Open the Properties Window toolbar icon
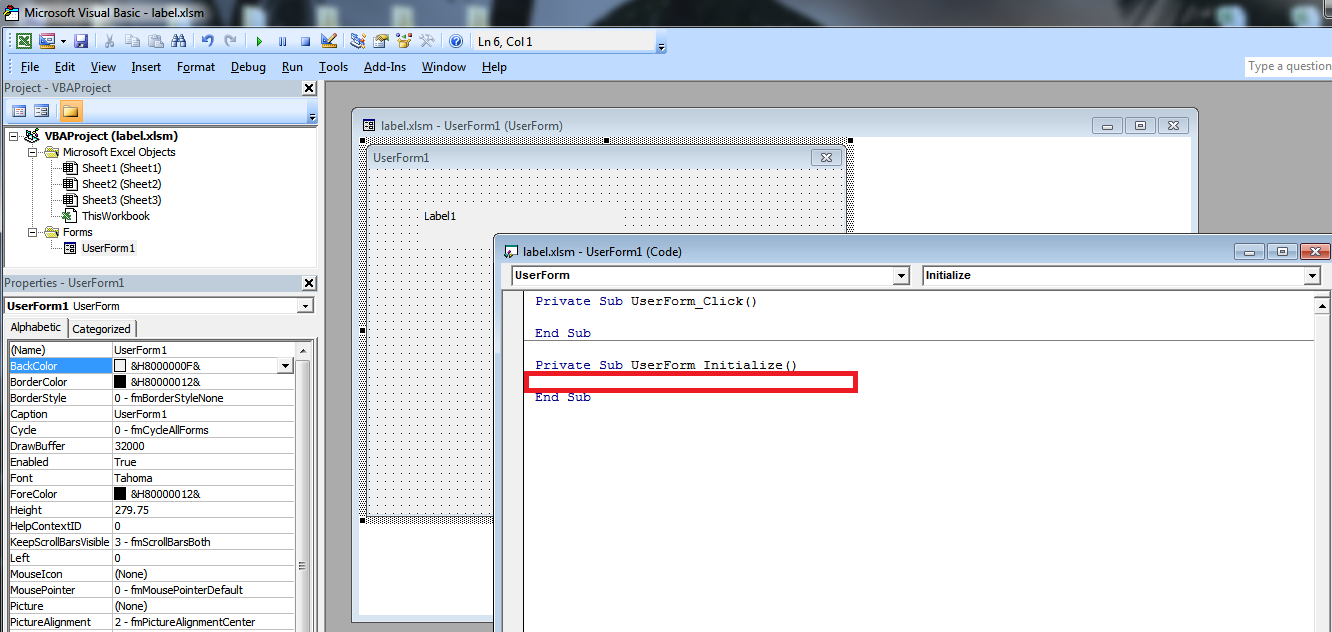Screen dimensions: 1332x632 381,41
